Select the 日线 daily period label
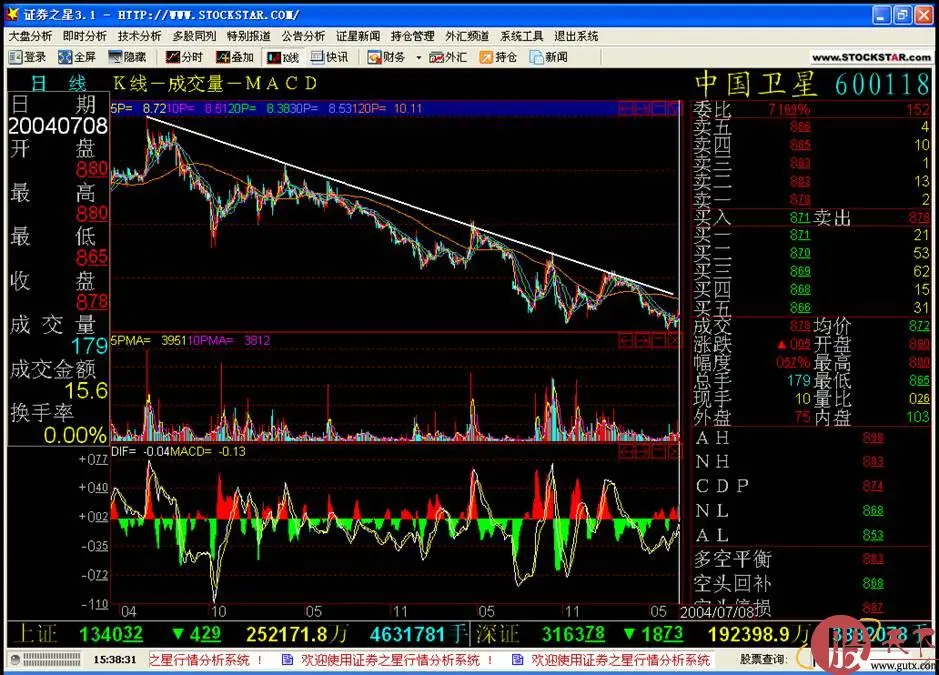This screenshot has width=939, height=675. (x=59, y=83)
